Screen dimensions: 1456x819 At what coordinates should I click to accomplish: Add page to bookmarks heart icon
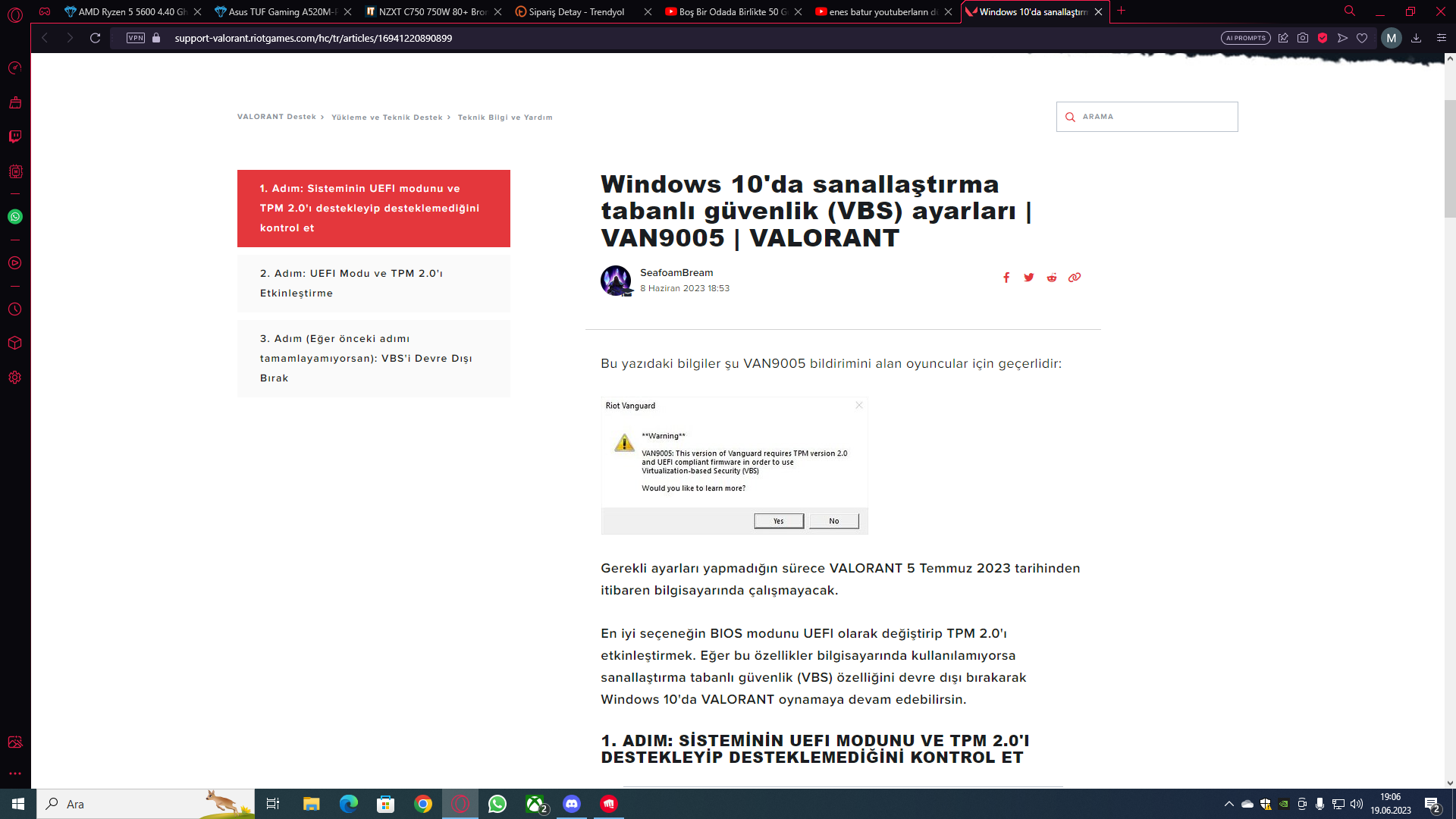1362,38
